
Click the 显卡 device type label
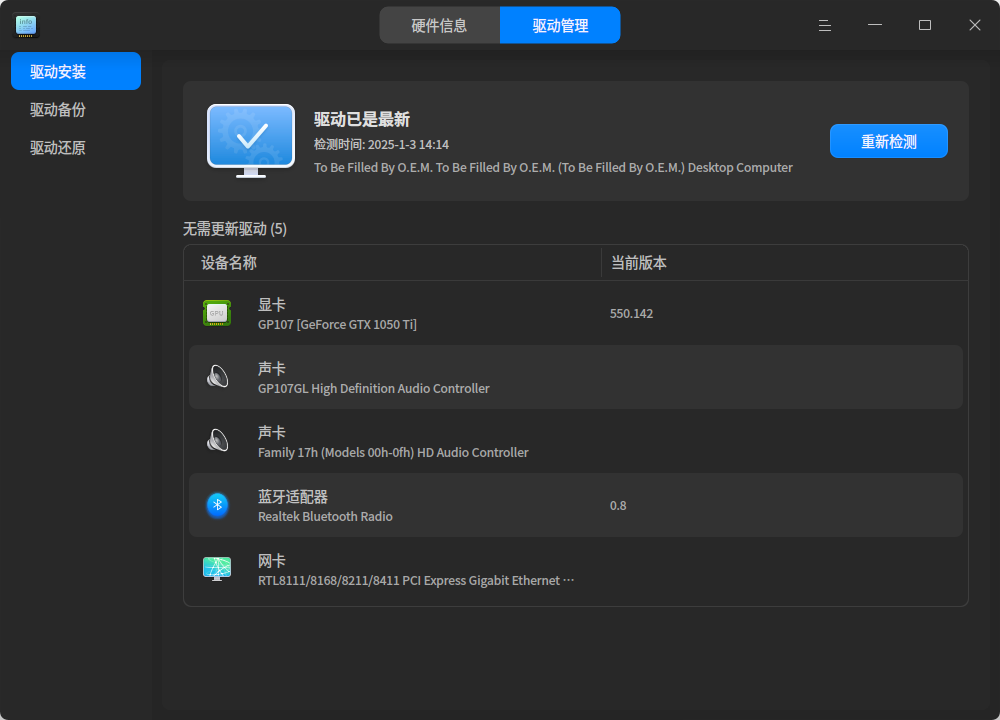pos(272,305)
